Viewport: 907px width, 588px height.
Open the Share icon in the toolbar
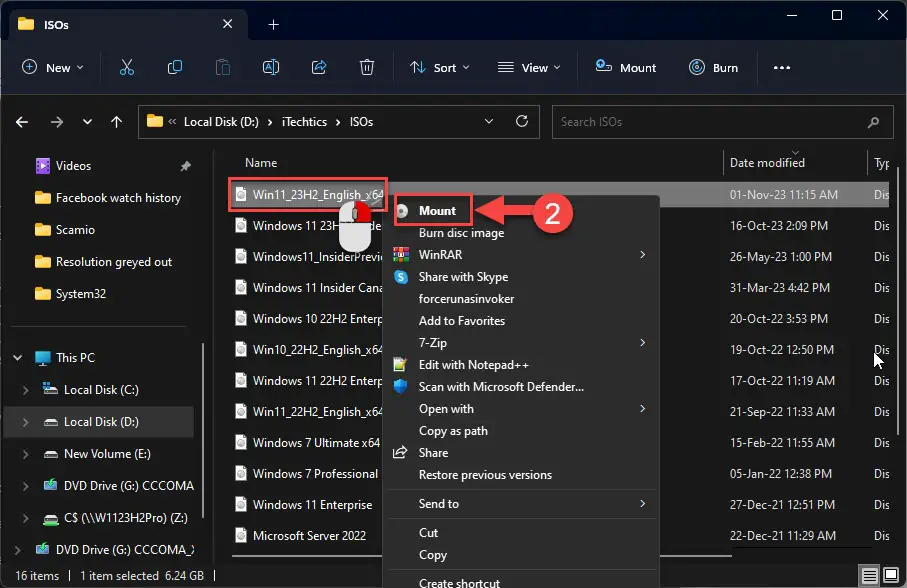(319, 67)
